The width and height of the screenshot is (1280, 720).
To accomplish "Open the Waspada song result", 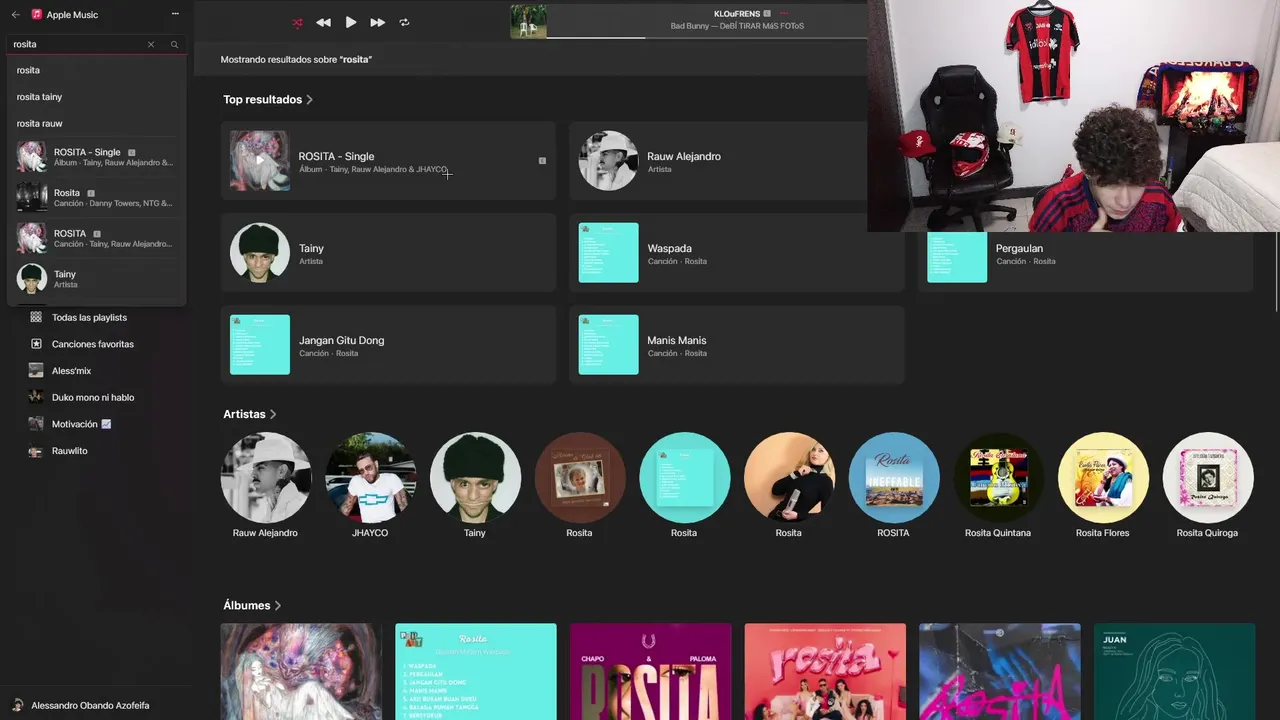I will [x=736, y=253].
